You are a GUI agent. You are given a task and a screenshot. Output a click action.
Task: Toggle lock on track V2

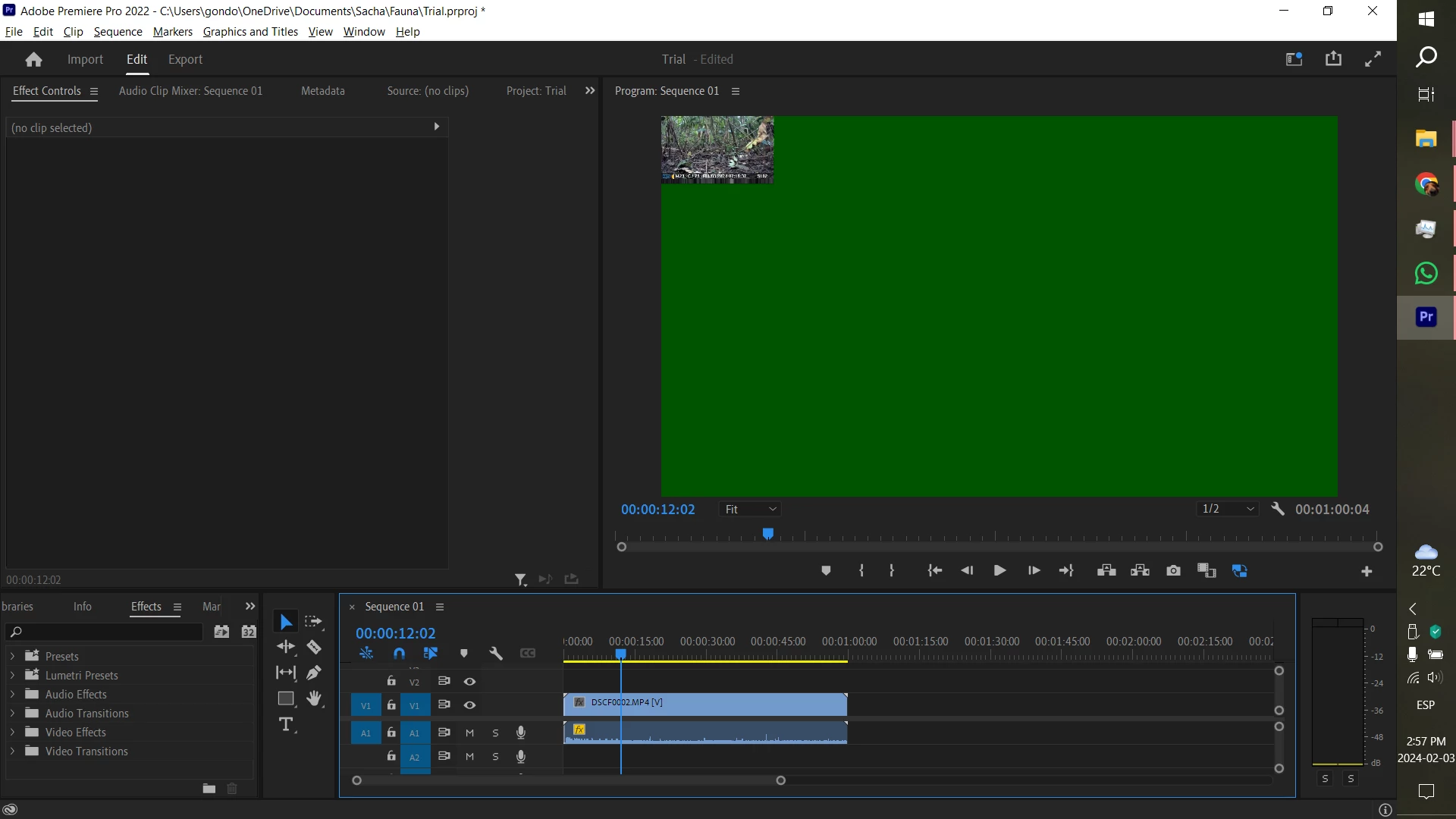pos(391,681)
